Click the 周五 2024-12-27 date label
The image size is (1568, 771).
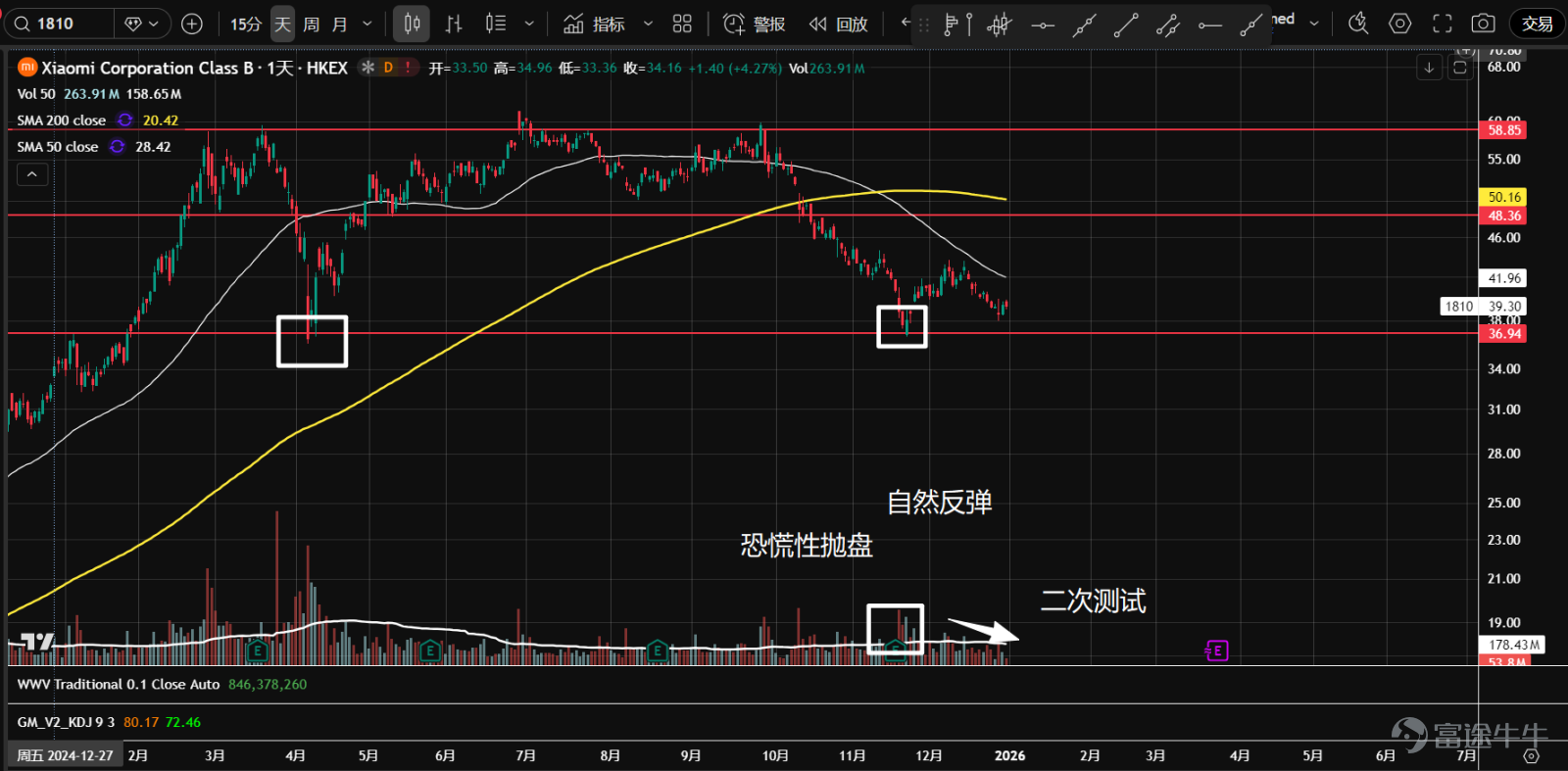(x=65, y=756)
